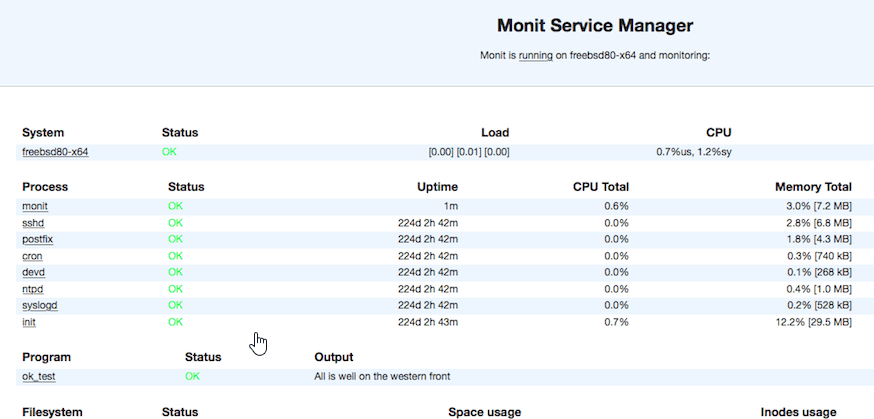Click the Uptime column header
Viewport: 874px width, 419px height.
click(437, 186)
